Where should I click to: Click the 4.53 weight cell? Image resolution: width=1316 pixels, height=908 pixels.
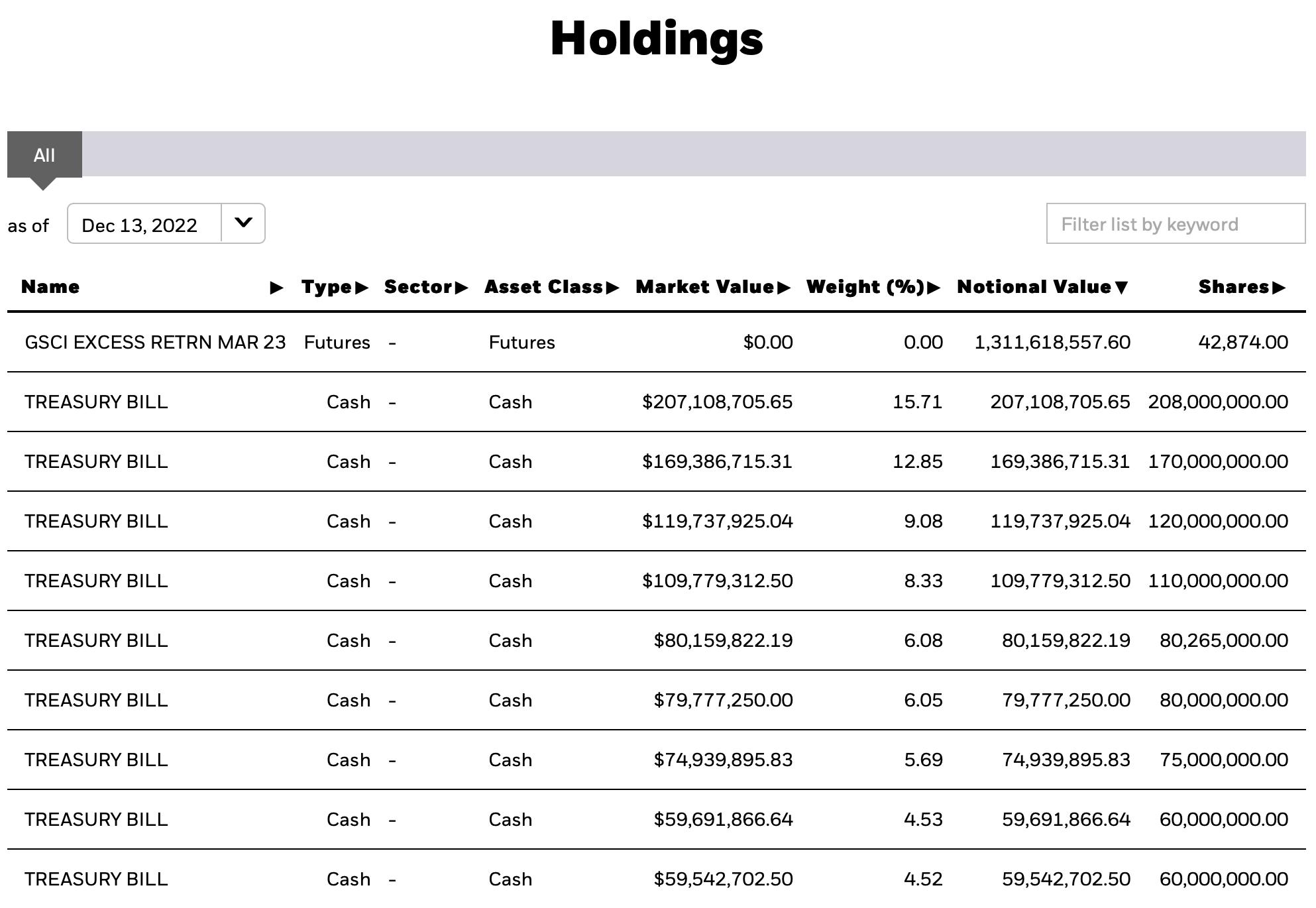tap(923, 819)
